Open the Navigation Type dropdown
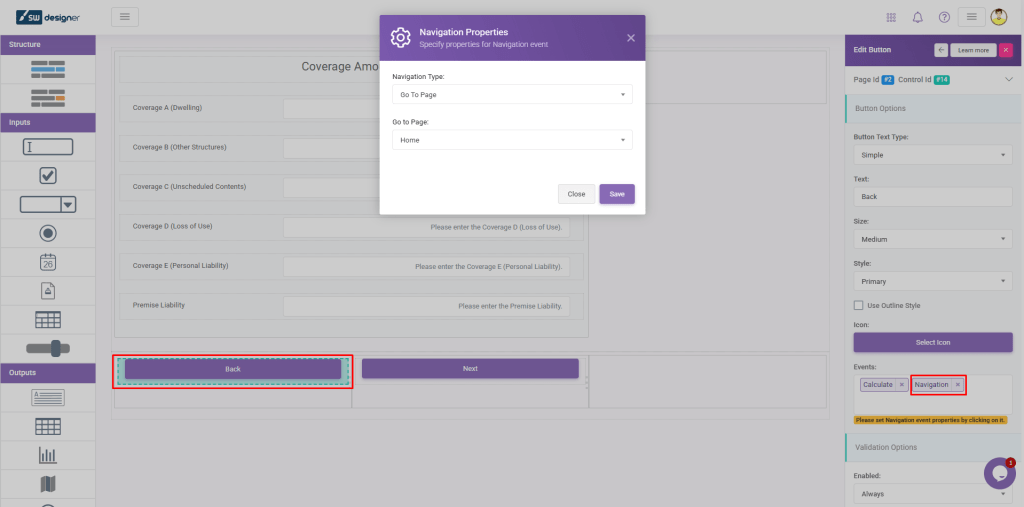 point(512,94)
